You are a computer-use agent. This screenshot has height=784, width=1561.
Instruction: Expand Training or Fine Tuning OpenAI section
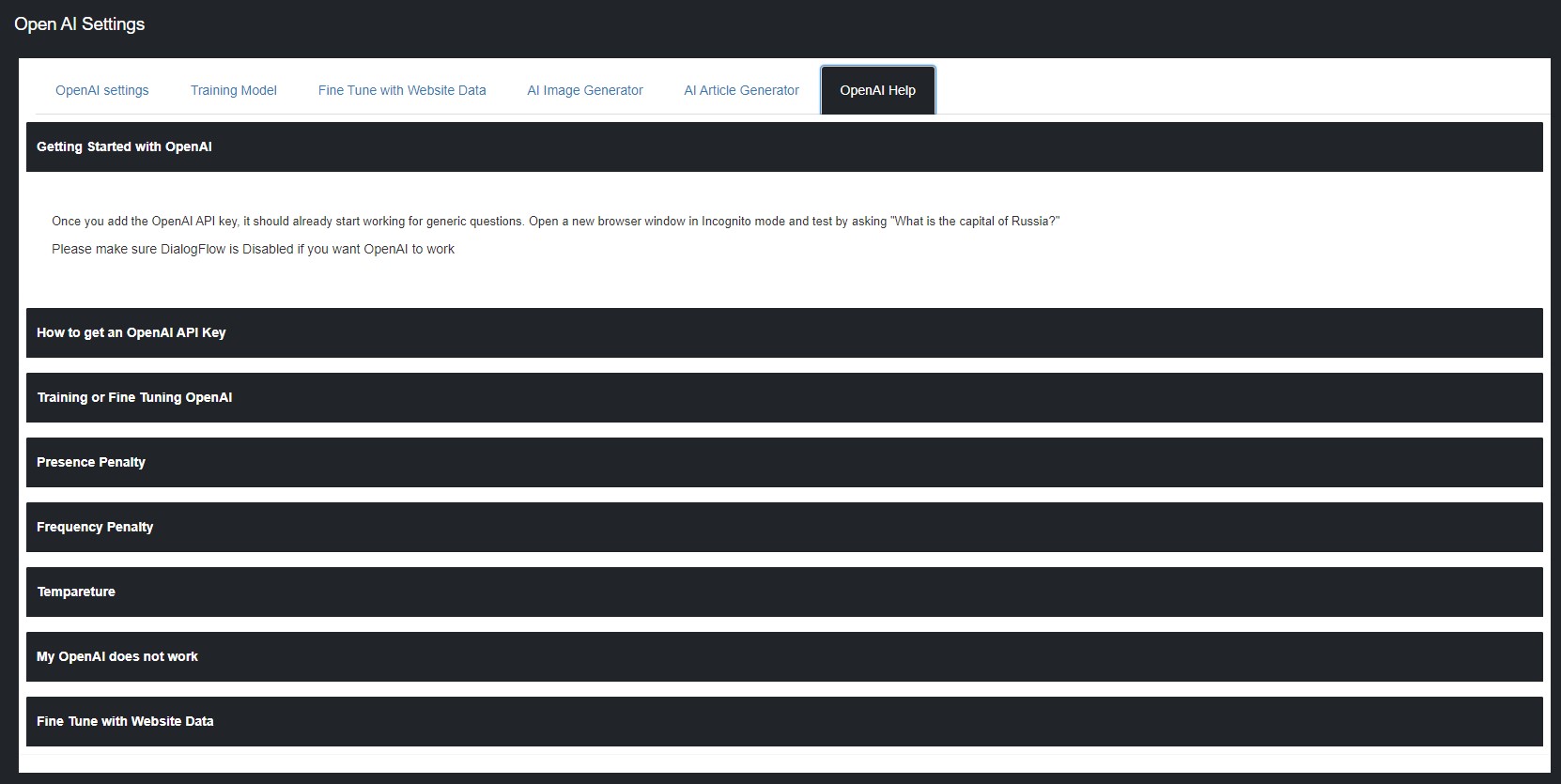tap(784, 397)
